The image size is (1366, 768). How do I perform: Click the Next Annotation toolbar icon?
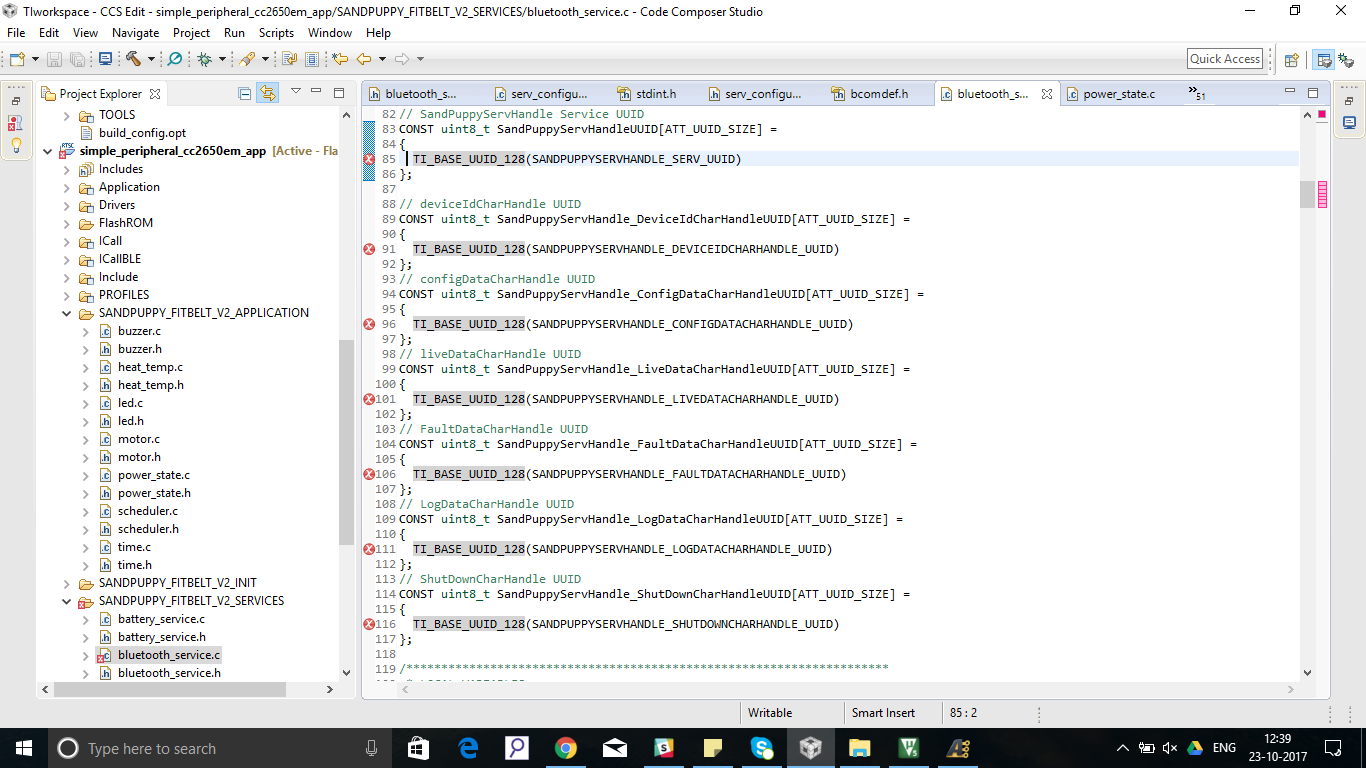(x=289, y=59)
